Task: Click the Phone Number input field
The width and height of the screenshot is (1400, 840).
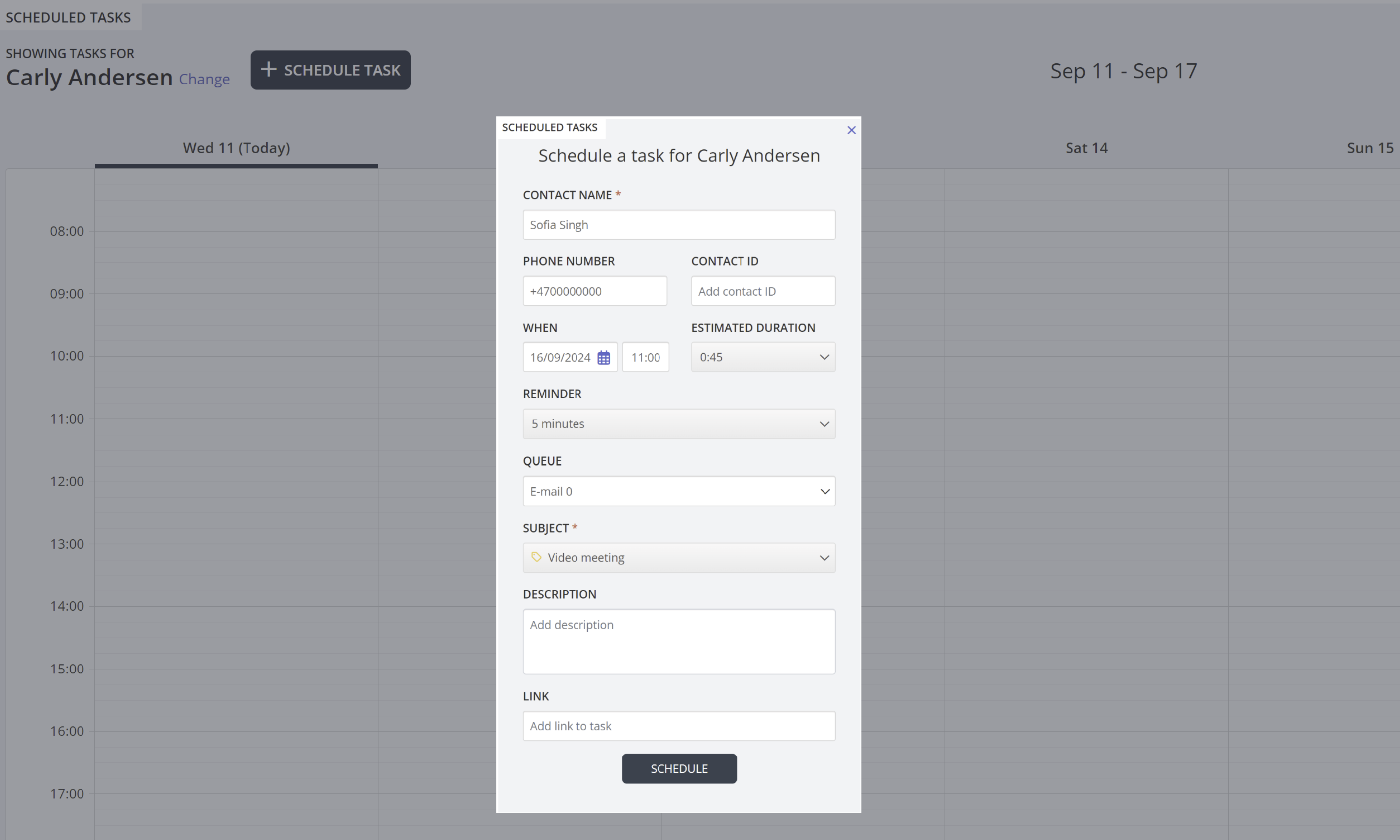Action: pos(594,291)
